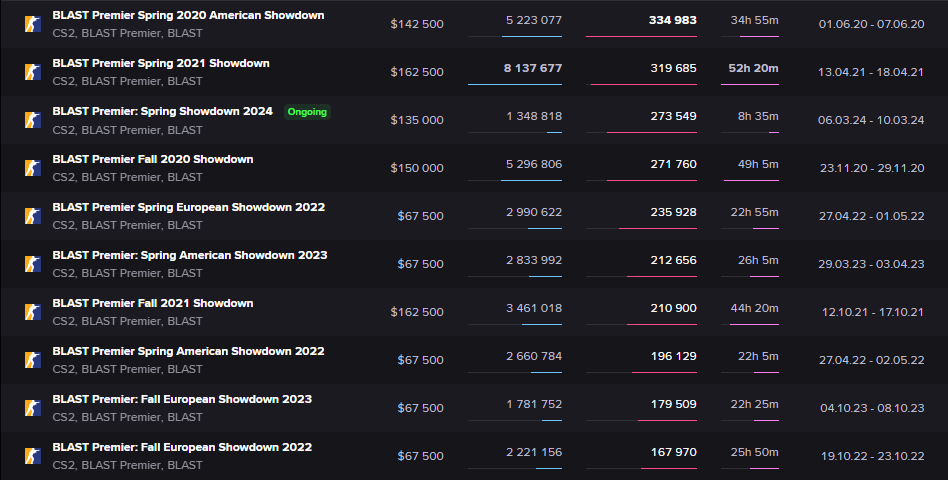948x480 pixels.
Task: Click peak viewers value 167 970
Action: coord(674,452)
